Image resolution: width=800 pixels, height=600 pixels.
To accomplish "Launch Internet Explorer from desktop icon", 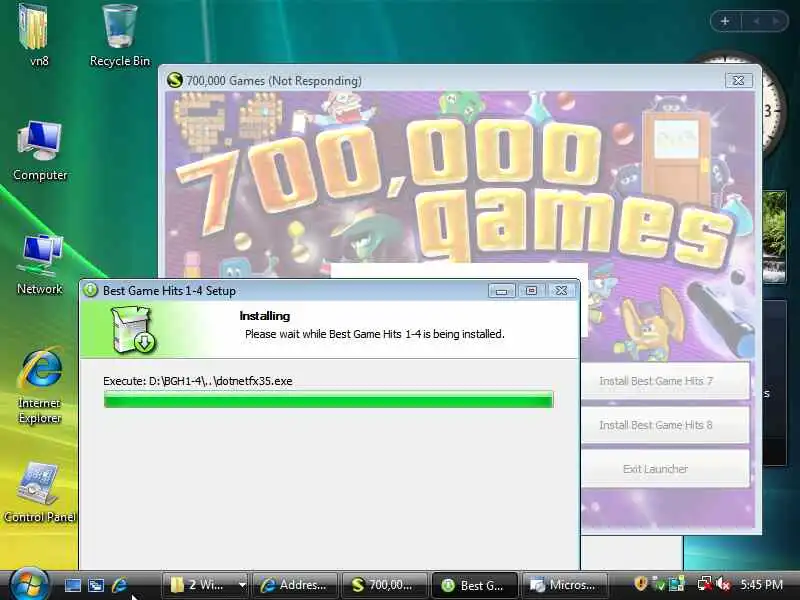I will click(x=40, y=385).
